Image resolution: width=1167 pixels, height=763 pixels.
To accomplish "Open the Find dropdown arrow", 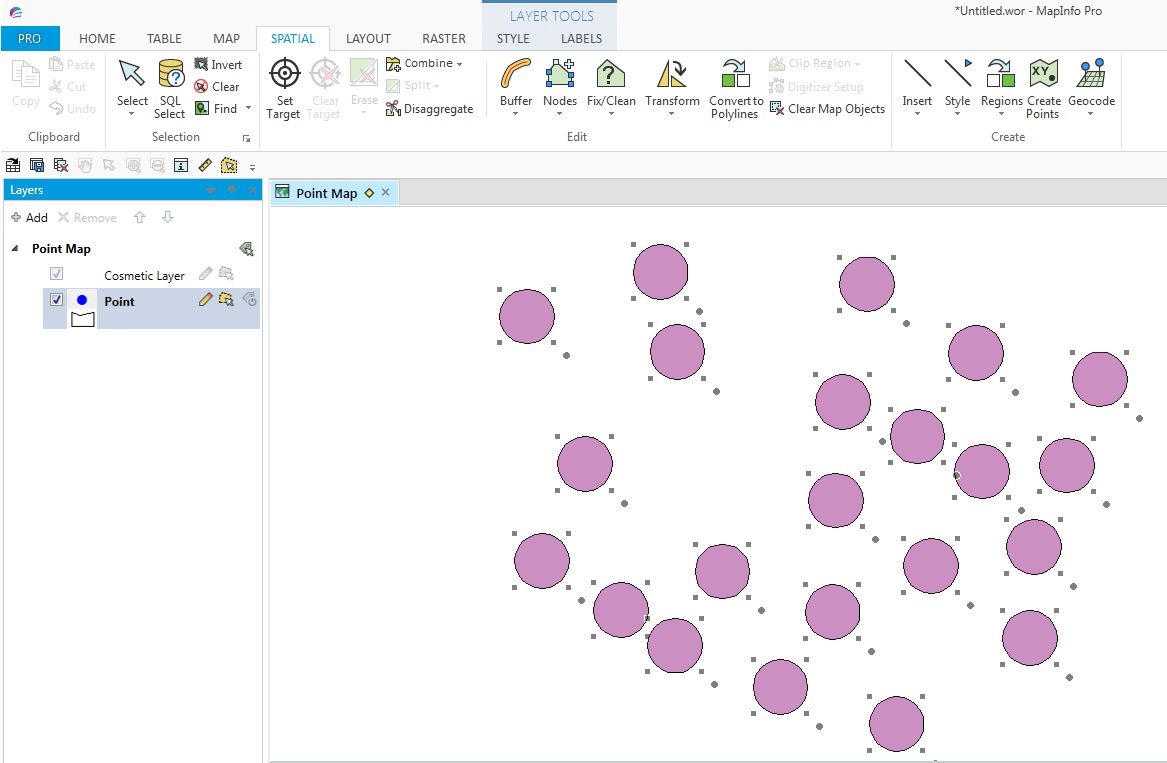I will tap(248, 108).
